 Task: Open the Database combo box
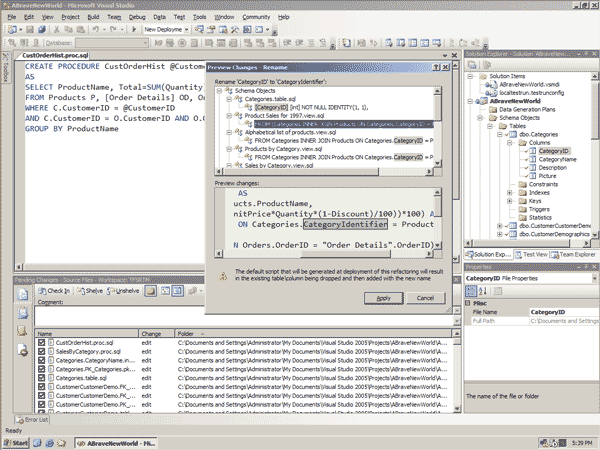[x=112, y=43]
